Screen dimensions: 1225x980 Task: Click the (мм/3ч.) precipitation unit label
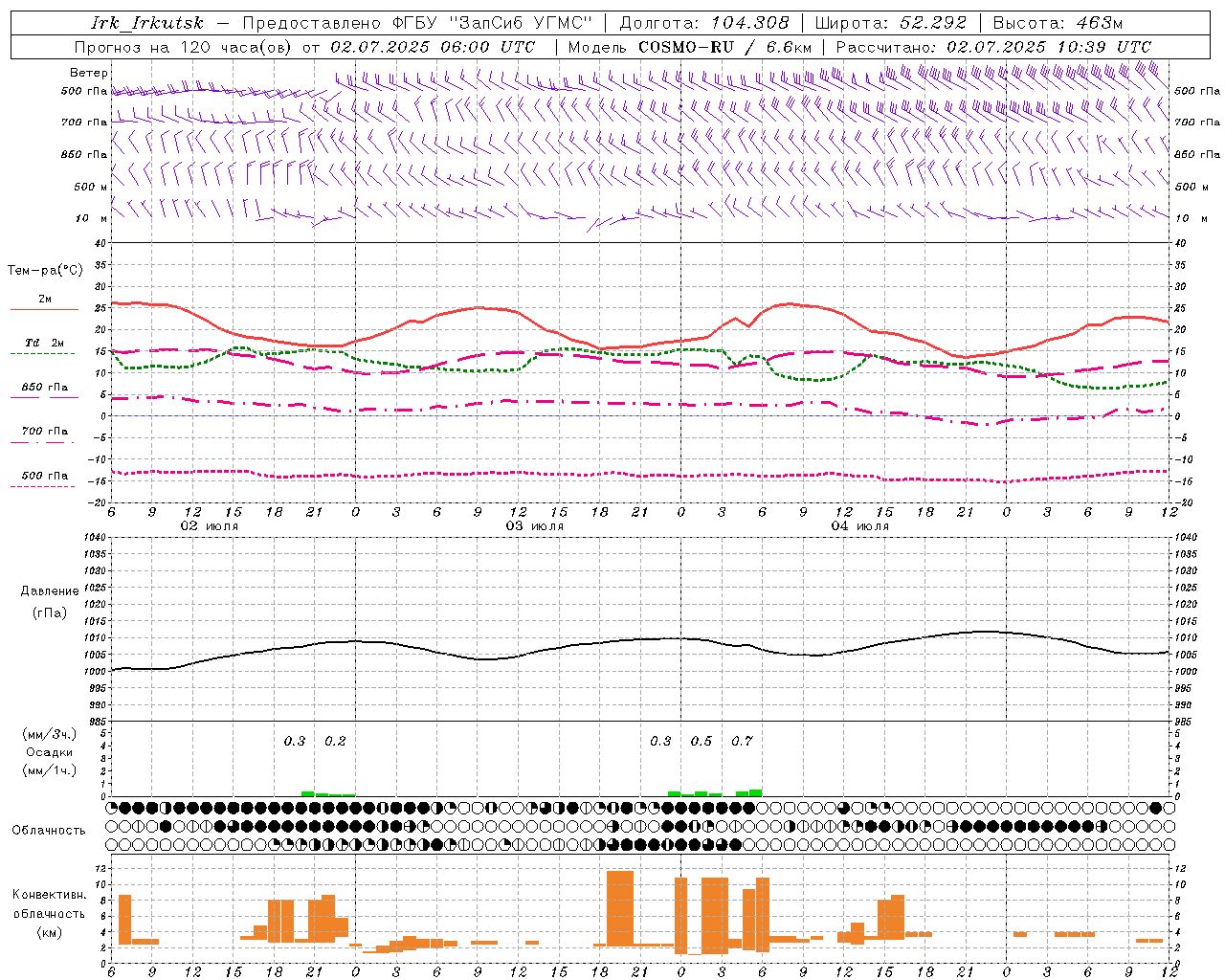click(x=50, y=734)
